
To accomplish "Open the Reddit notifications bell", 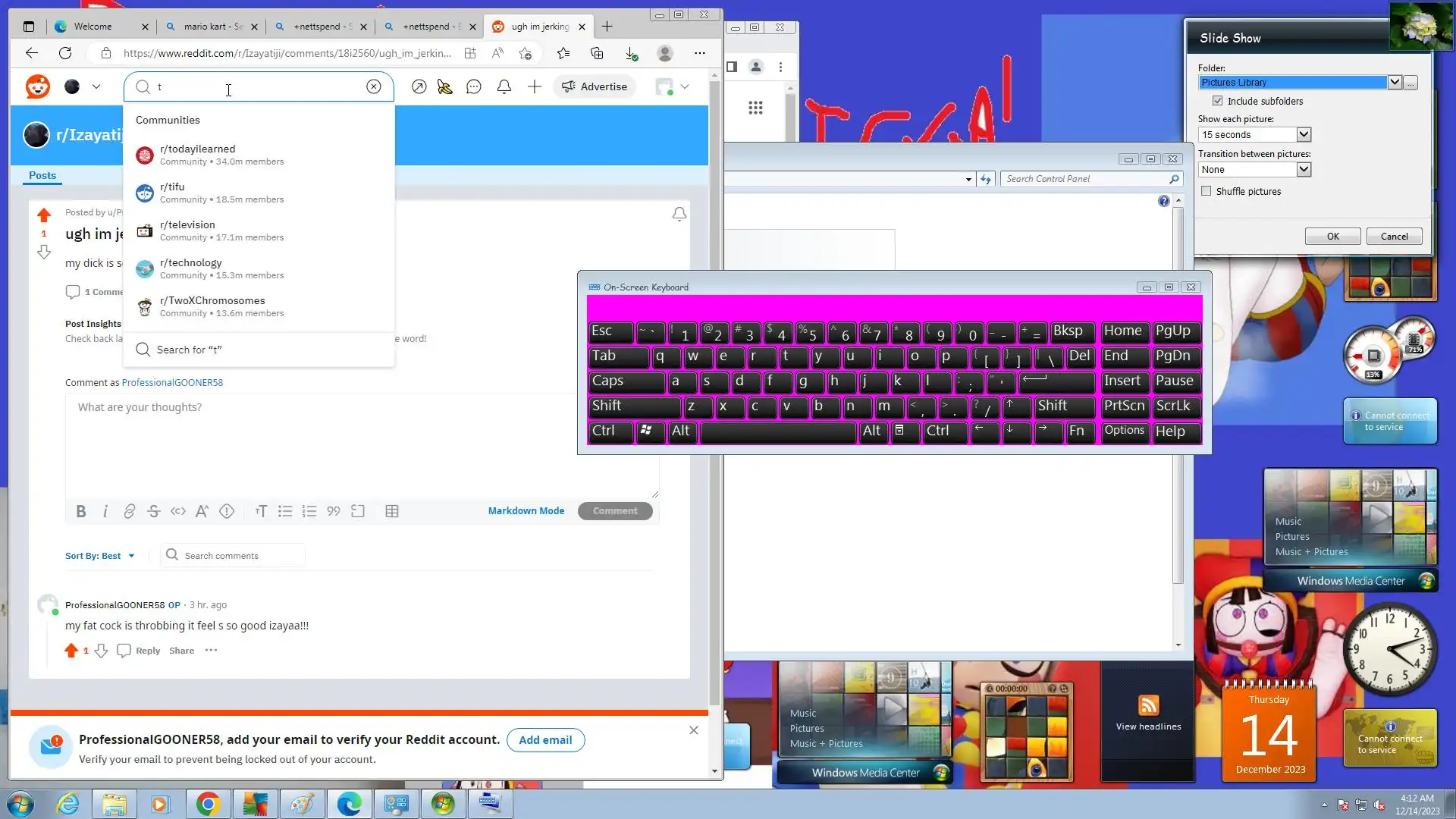I will [x=504, y=87].
